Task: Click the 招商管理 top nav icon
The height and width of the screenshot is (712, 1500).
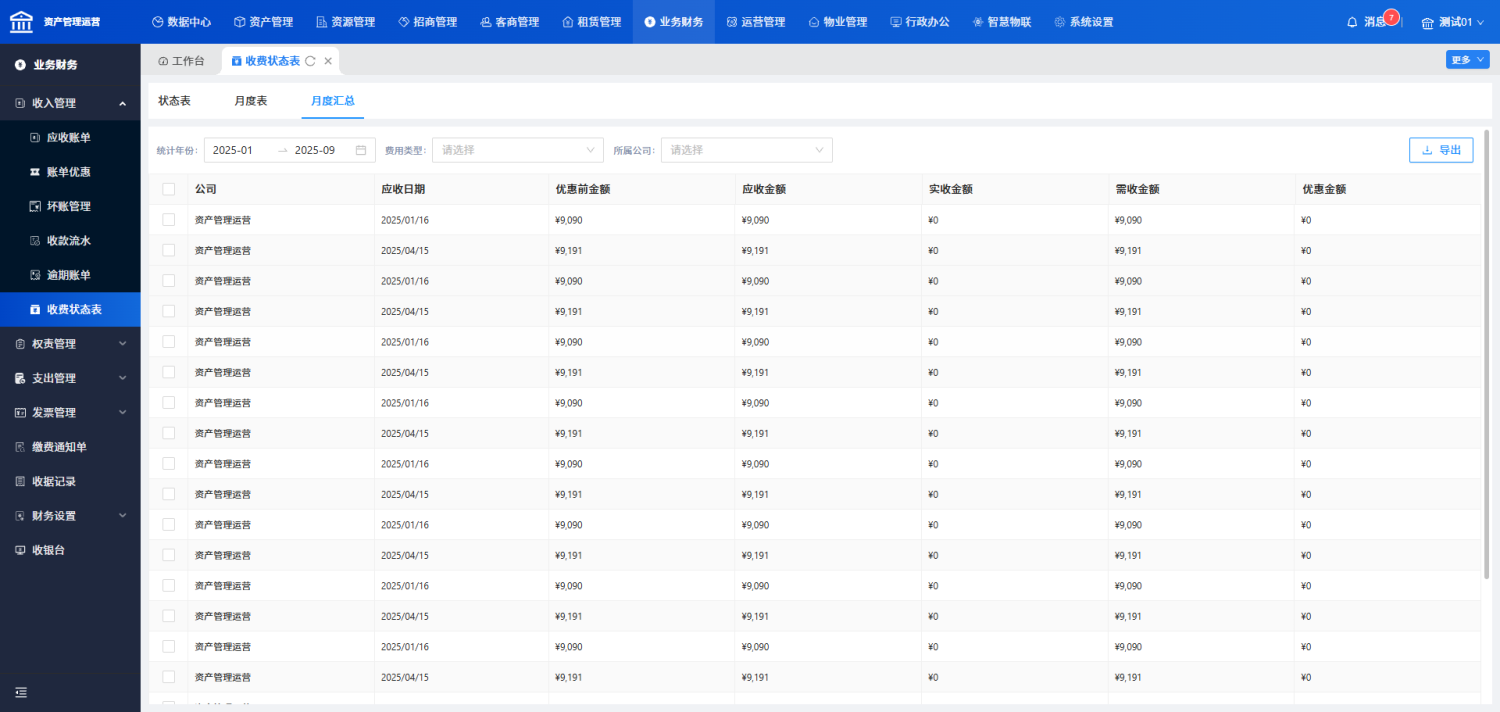Action: pos(403,21)
